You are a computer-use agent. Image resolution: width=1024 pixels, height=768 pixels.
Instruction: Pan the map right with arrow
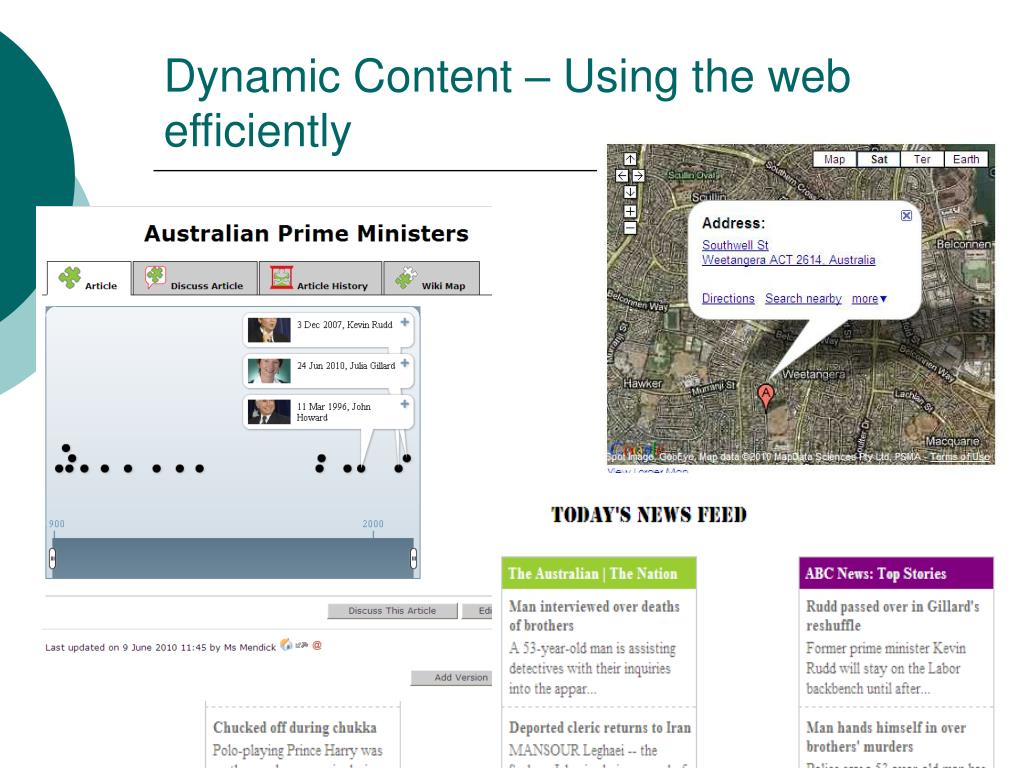(638, 176)
